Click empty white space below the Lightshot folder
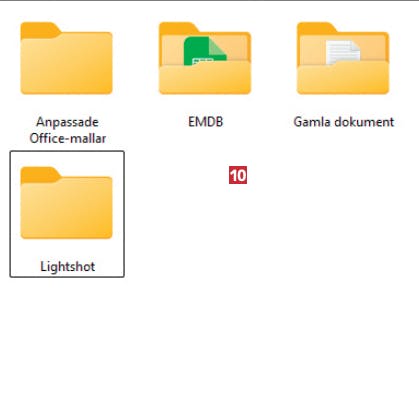419x402 pixels. 67,333
